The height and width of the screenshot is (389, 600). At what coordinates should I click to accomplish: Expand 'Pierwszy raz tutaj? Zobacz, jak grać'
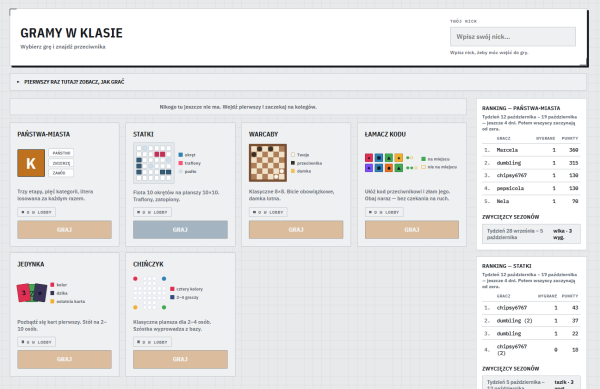tap(74, 82)
